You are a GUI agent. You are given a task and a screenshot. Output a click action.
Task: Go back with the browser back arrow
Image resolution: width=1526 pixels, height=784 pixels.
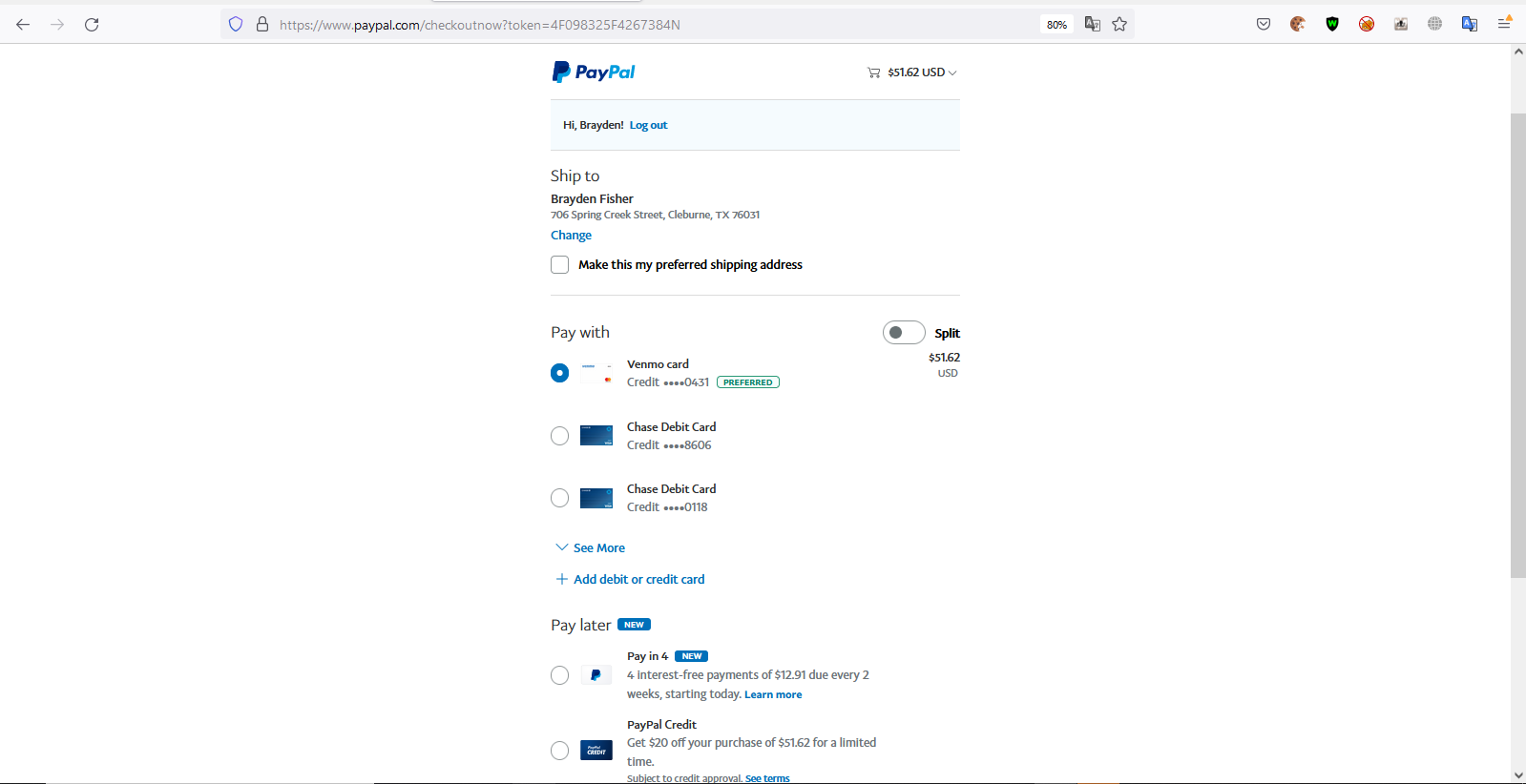(23, 25)
